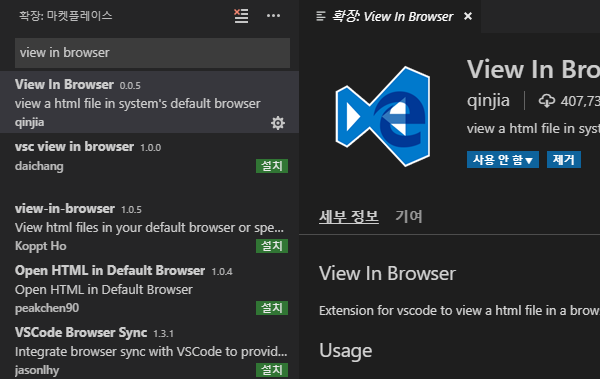The width and height of the screenshot is (600, 379).
Task: Click the jasonlhy publisher label
Action: pyautogui.click(x=37, y=370)
